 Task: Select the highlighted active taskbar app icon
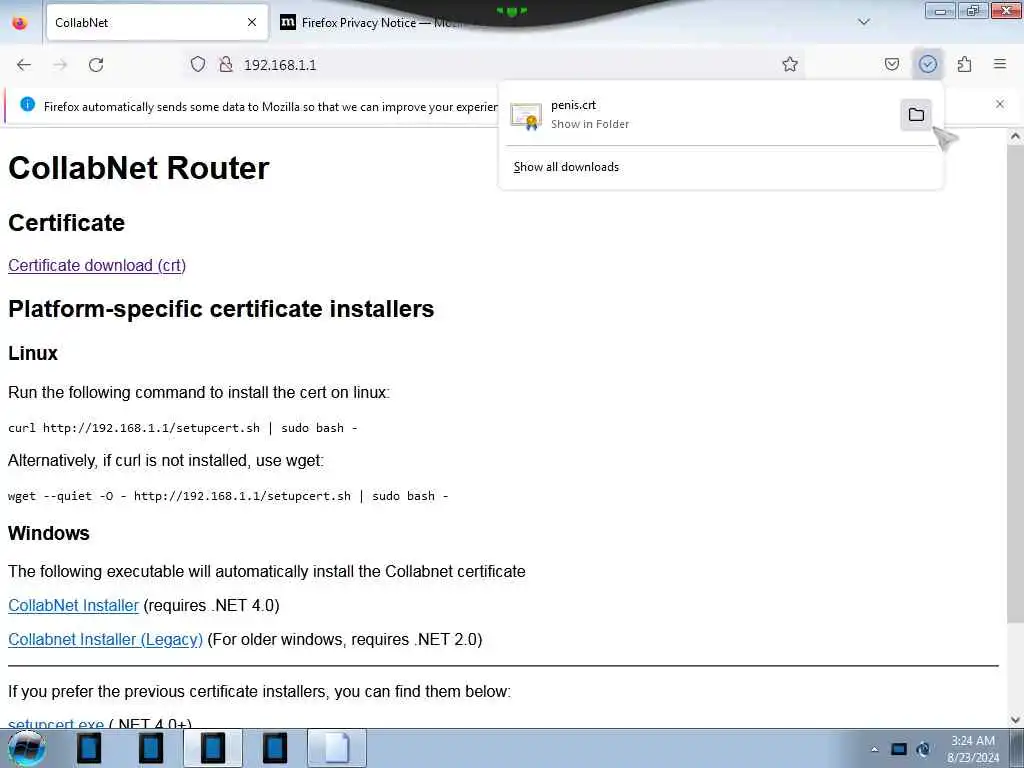click(213, 748)
